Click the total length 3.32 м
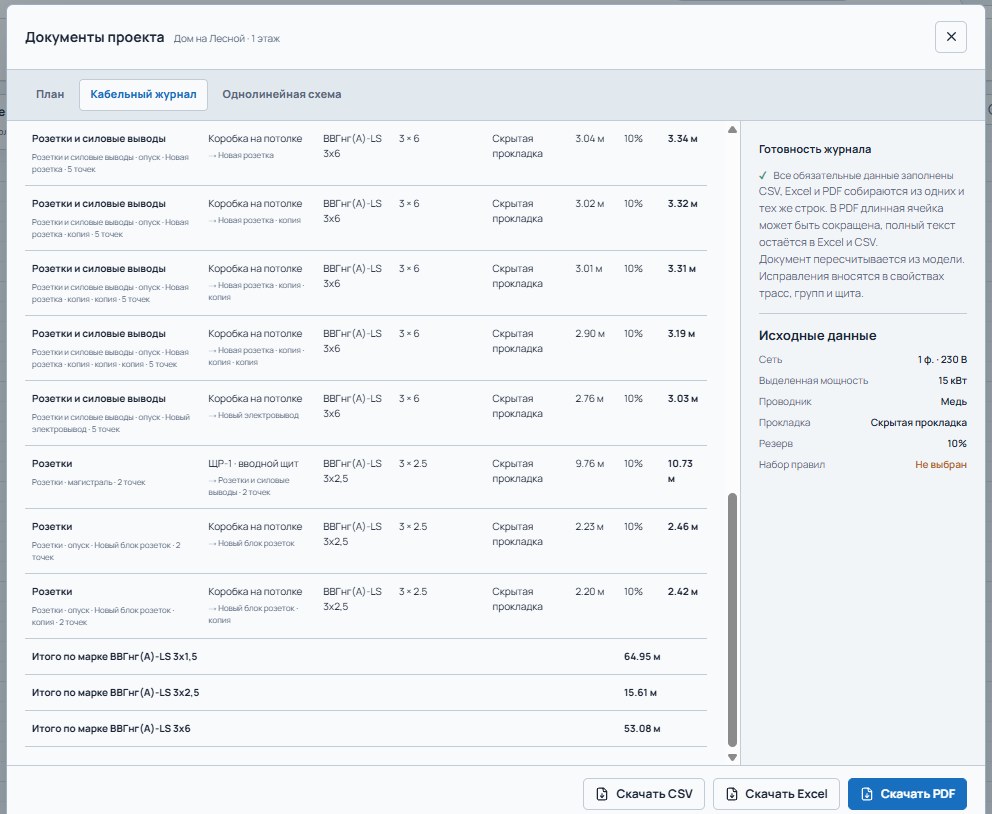 [683, 204]
